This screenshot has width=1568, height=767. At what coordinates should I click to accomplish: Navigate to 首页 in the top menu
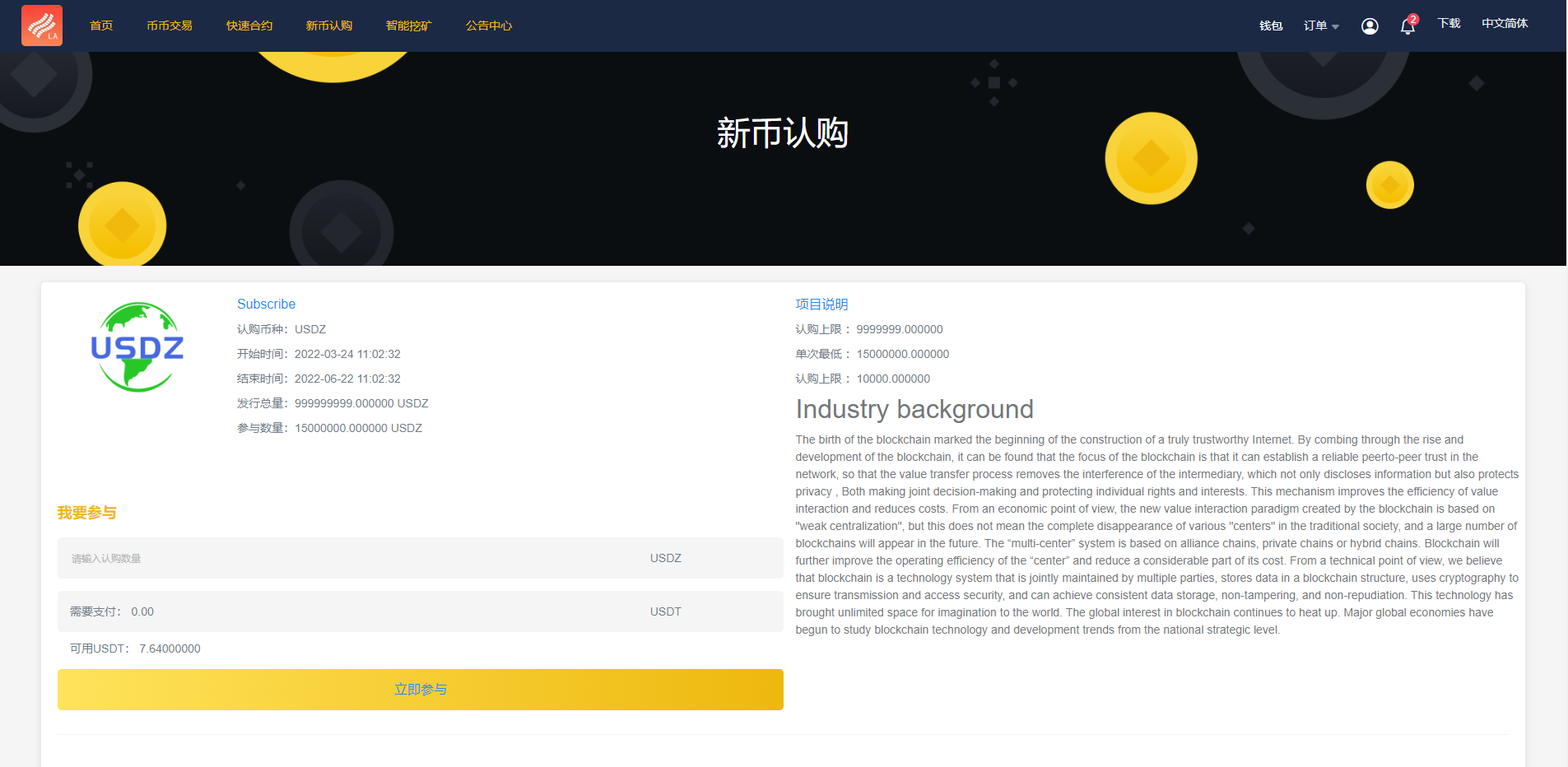pyautogui.click(x=100, y=26)
